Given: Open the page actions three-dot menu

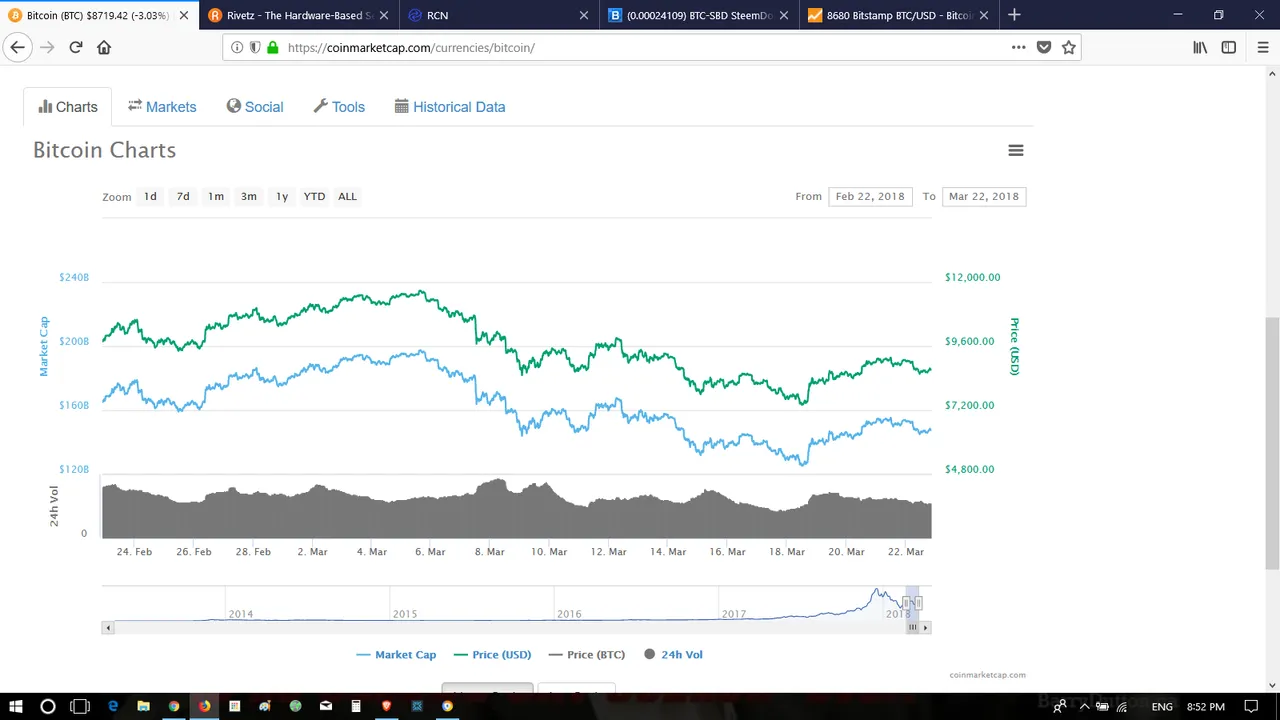Looking at the screenshot, I should click(x=1018, y=47).
